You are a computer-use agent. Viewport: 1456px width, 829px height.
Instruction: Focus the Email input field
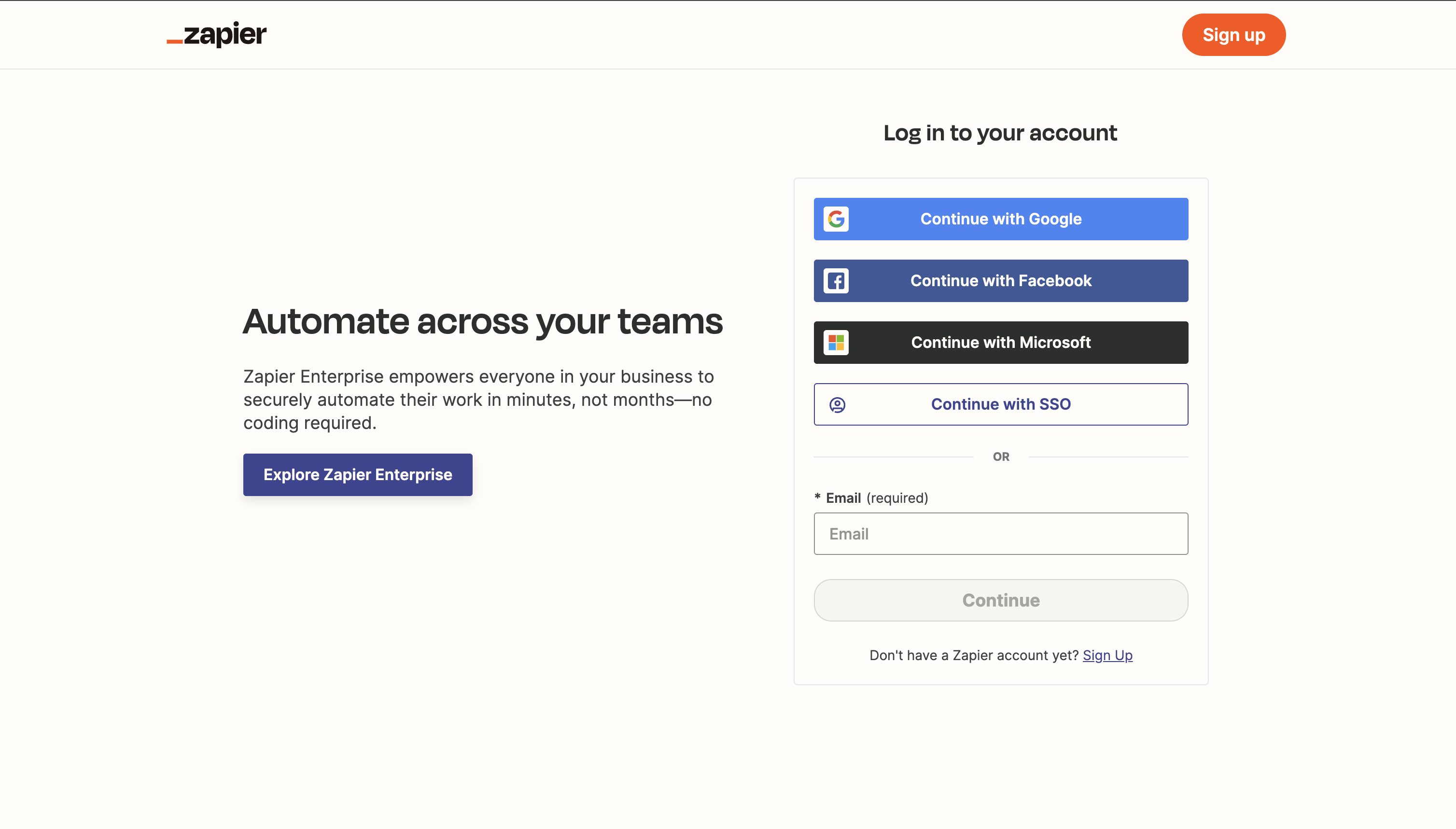click(x=1000, y=534)
